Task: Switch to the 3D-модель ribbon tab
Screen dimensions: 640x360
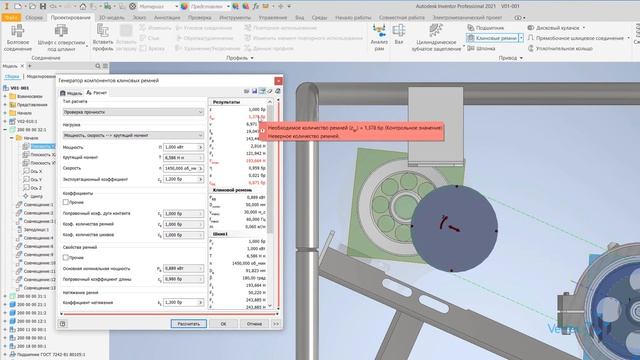Action: (111, 18)
